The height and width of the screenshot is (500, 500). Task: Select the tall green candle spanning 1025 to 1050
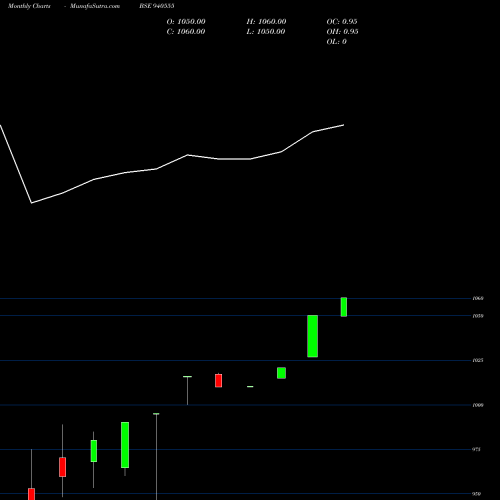point(312,336)
